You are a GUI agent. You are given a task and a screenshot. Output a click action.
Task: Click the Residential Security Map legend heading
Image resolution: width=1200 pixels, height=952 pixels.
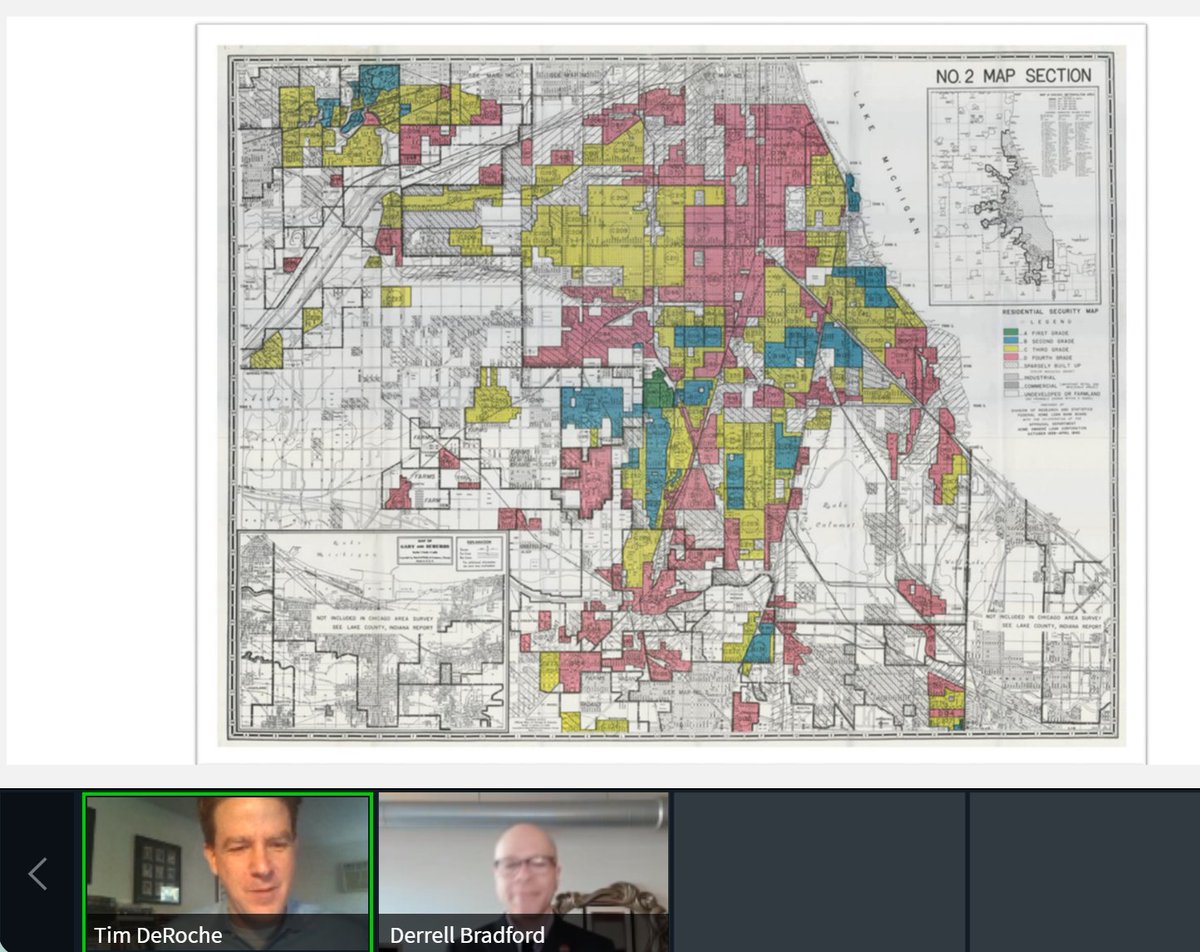(x=1050, y=311)
